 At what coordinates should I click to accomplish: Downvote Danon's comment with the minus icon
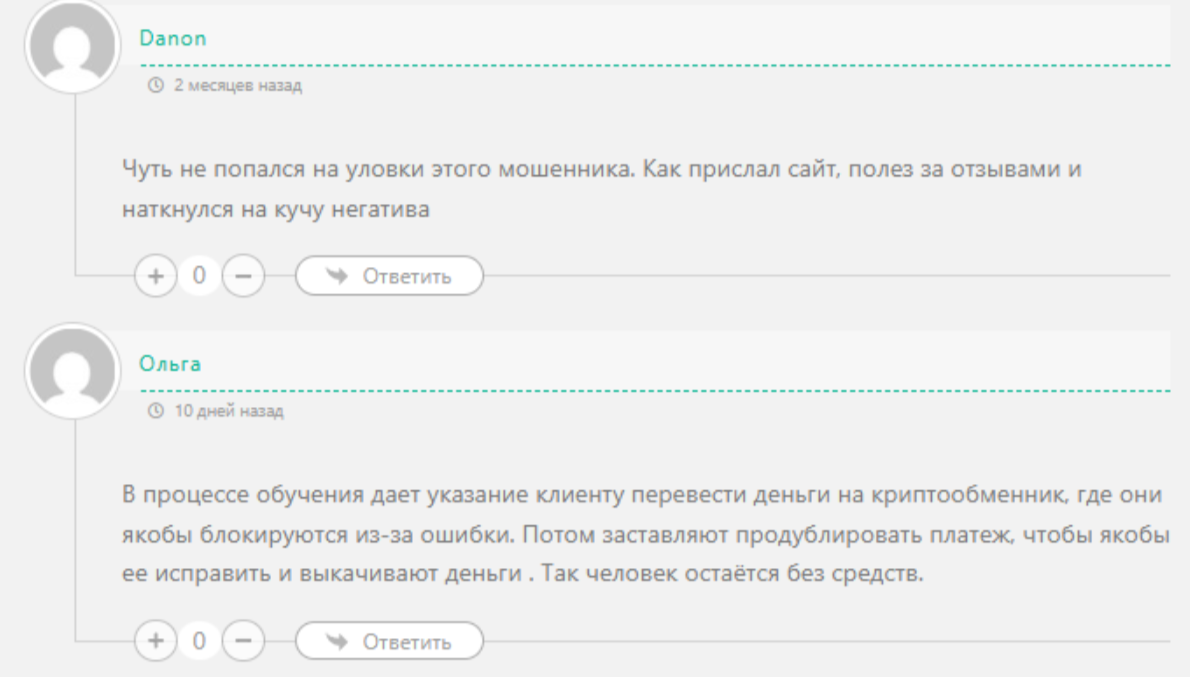tap(243, 276)
